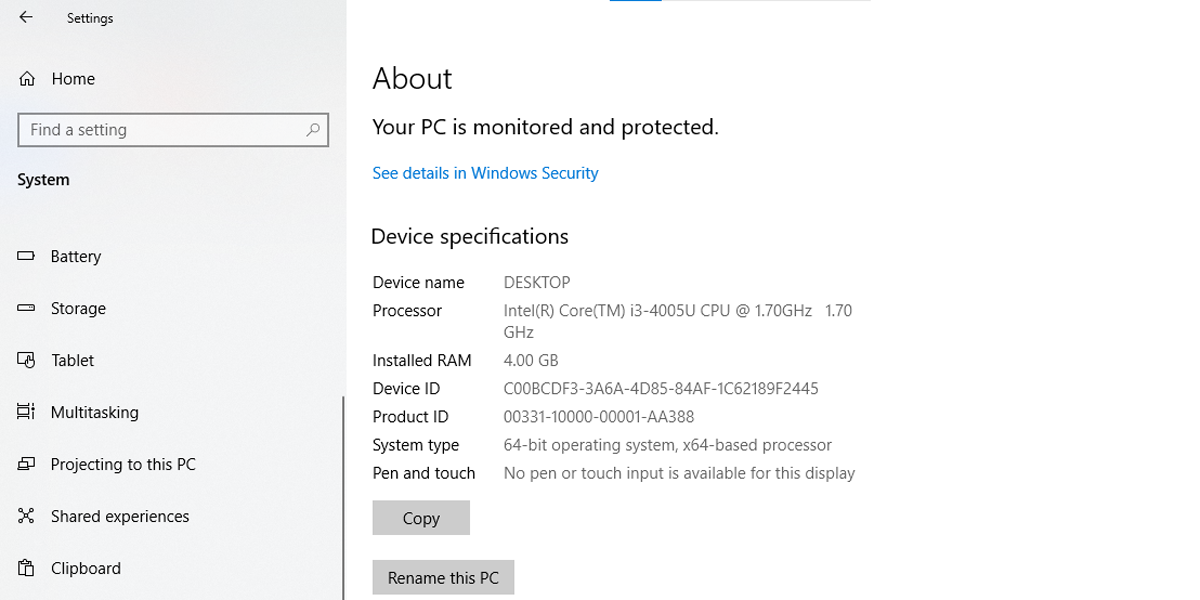The width and height of the screenshot is (1200, 600).
Task: Select Multitasking in the sidebar
Action: [x=94, y=412]
